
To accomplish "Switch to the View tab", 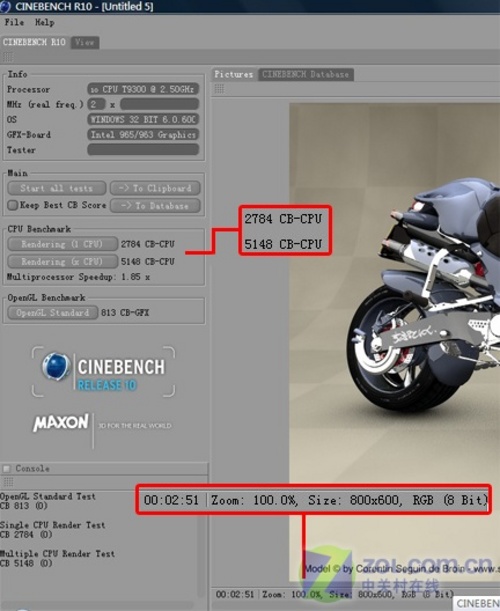I will click(85, 42).
